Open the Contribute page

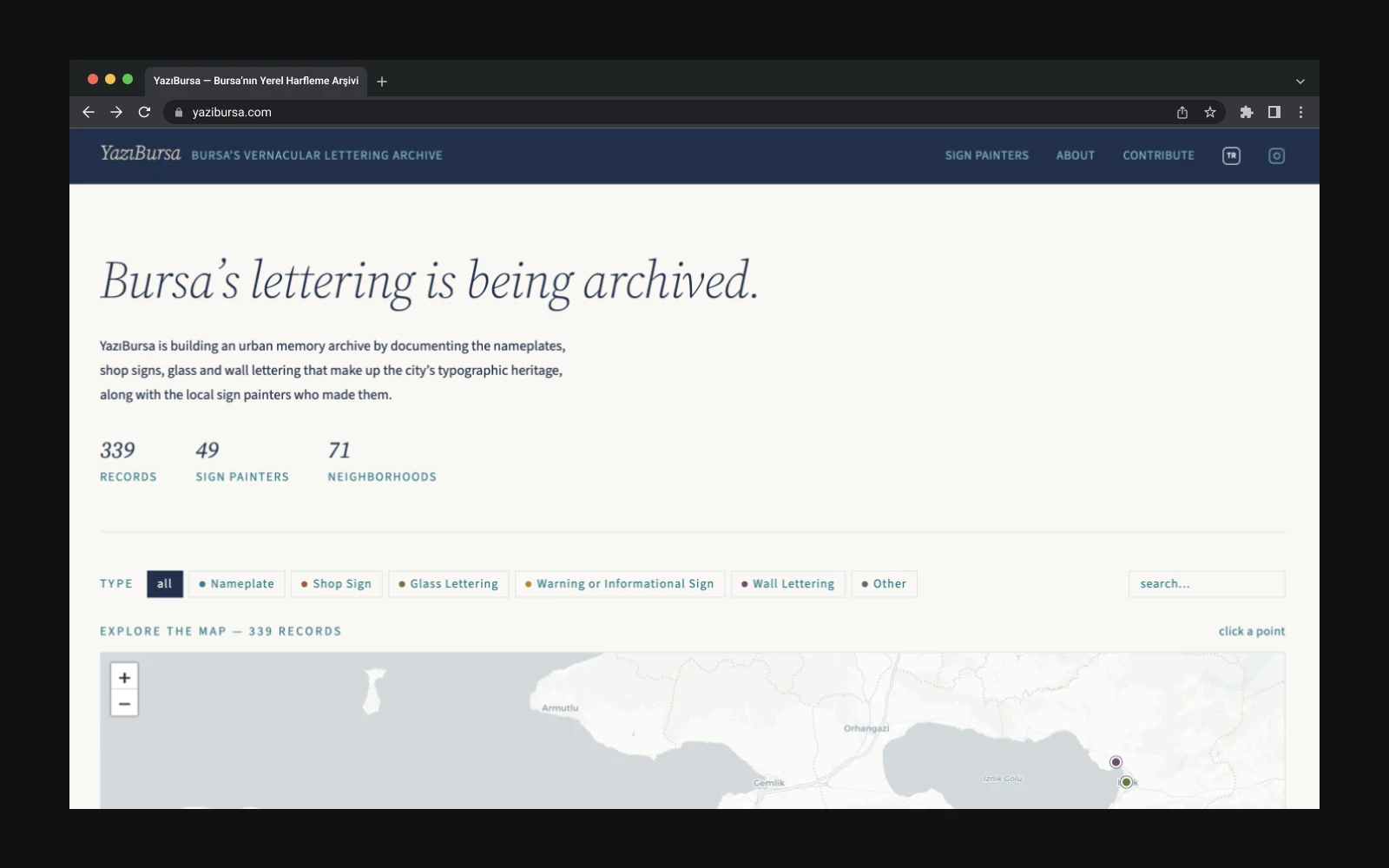(x=1158, y=155)
